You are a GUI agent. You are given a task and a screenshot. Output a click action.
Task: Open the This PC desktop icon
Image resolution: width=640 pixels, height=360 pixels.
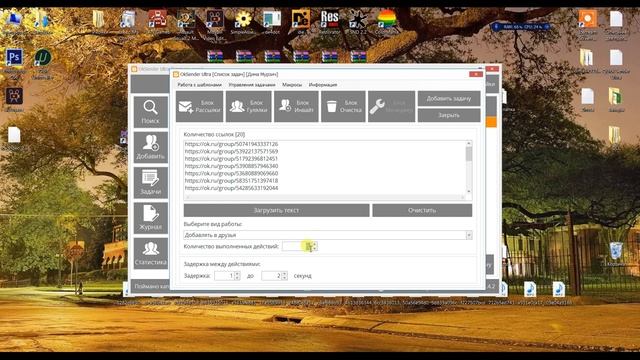point(13,20)
